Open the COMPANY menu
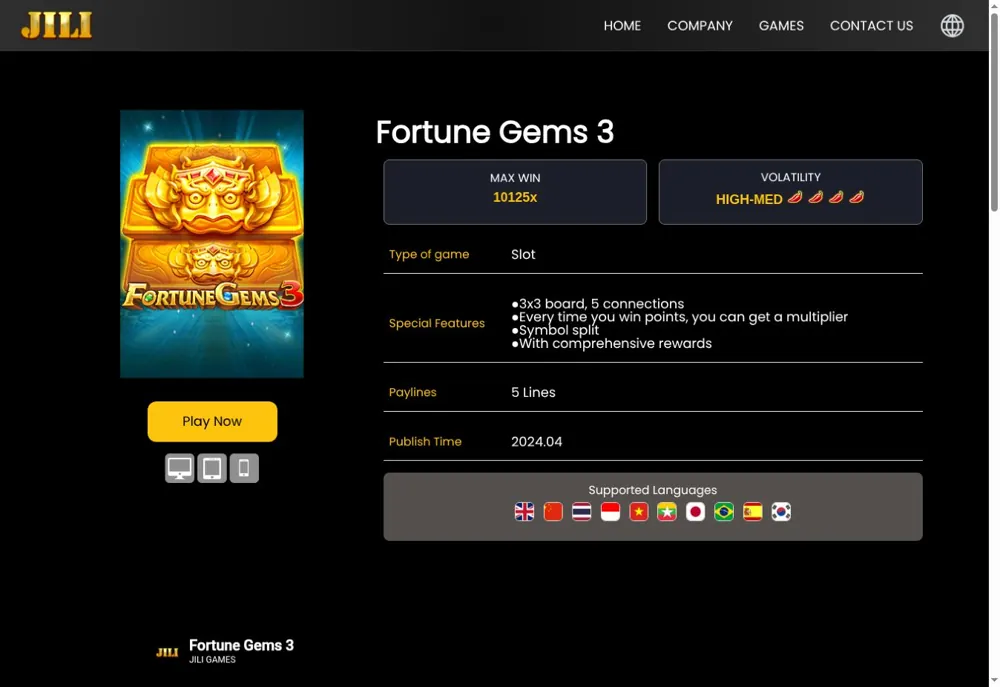Image resolution: width=1000 pixels, height=687 pixels. pyautogui.click(x=700, y=26)
